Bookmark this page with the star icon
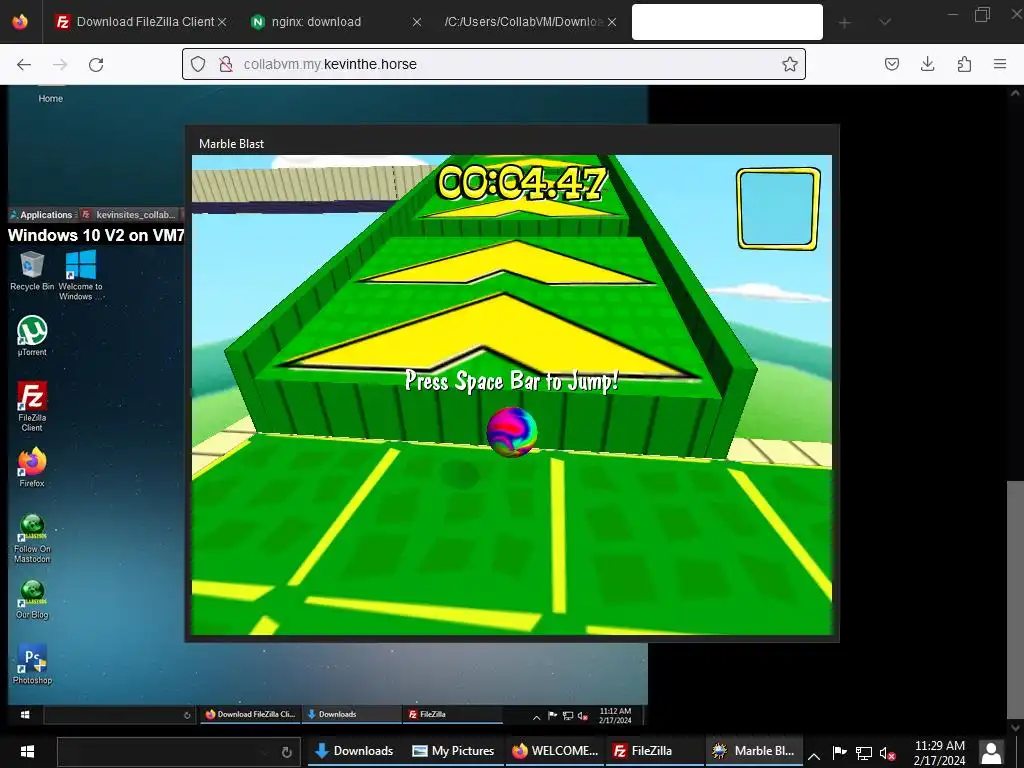Viewport: 1024px width, 768px height. tap(790, 64)
